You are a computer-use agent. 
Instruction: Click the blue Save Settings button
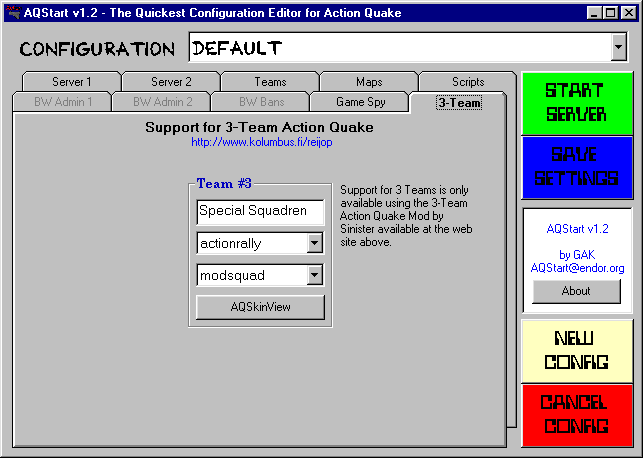(577, 167)
